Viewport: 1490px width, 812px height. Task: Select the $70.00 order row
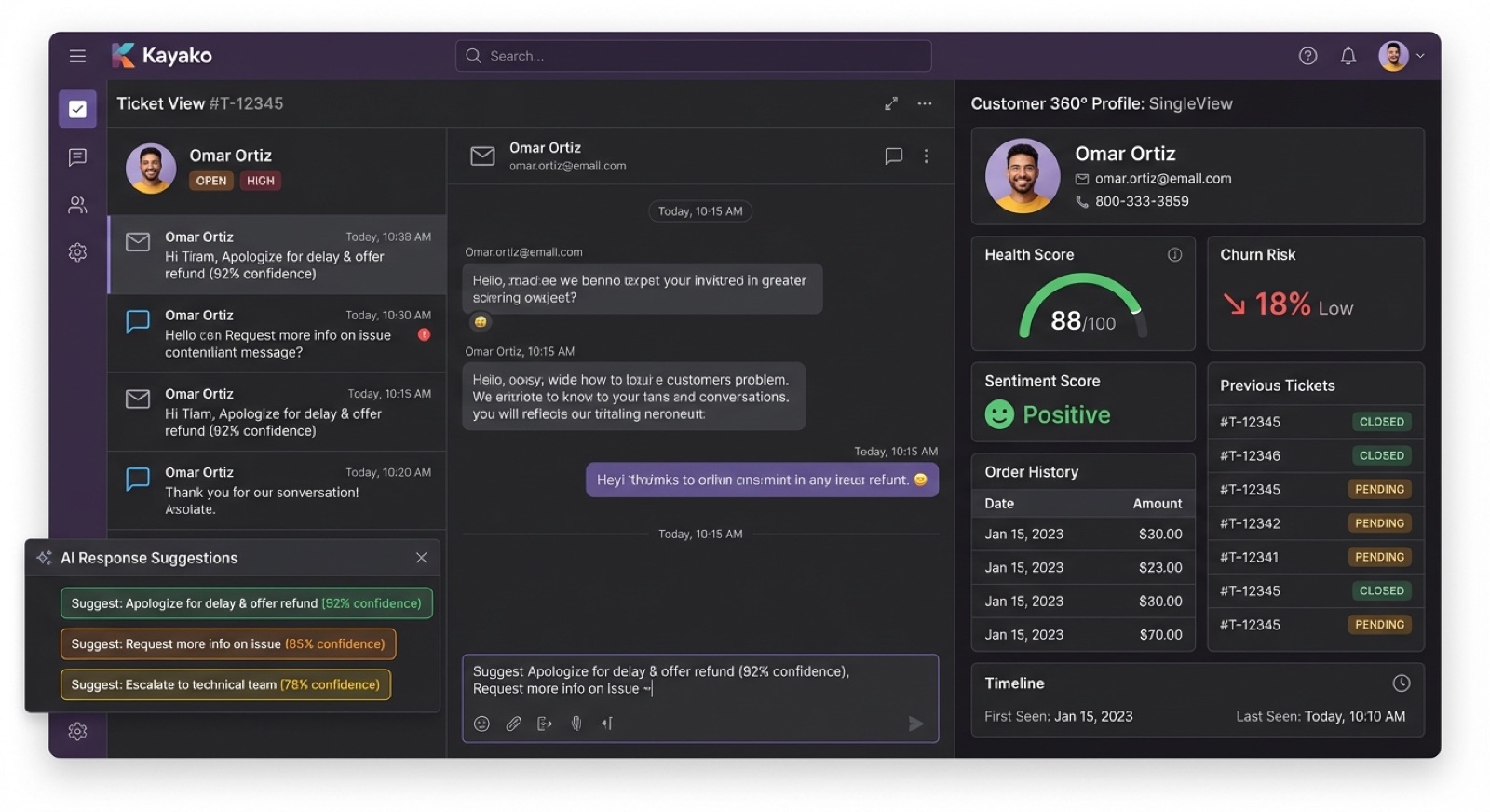point(1083,634)
